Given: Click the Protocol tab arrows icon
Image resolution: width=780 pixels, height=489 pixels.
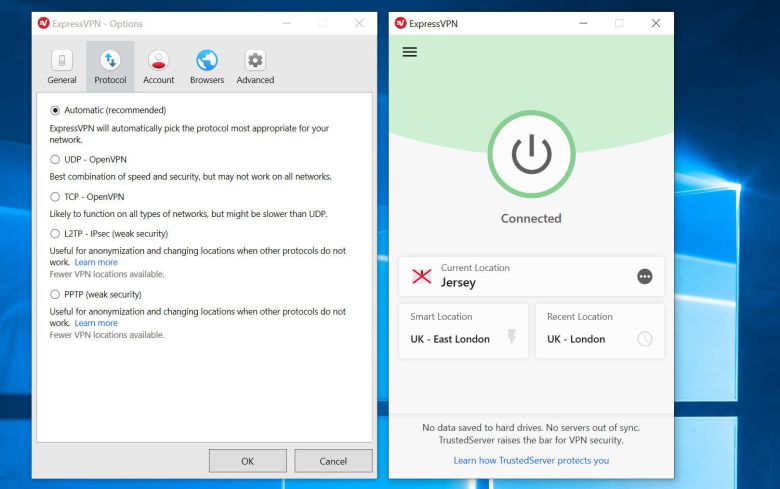Looking at the screenshot, I should (x=110, y=60).
